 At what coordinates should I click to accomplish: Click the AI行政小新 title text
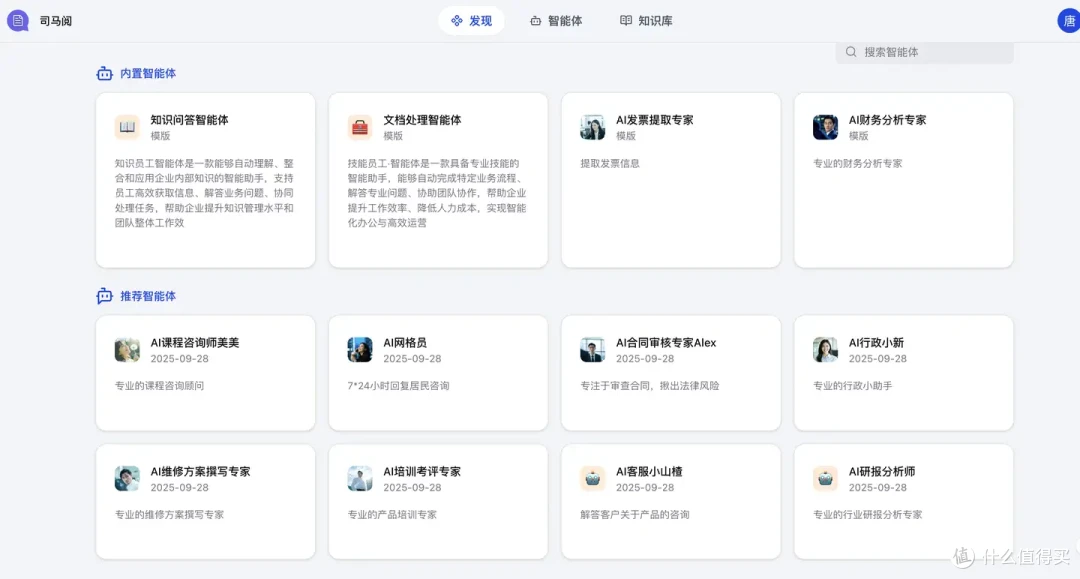point(876,343)
